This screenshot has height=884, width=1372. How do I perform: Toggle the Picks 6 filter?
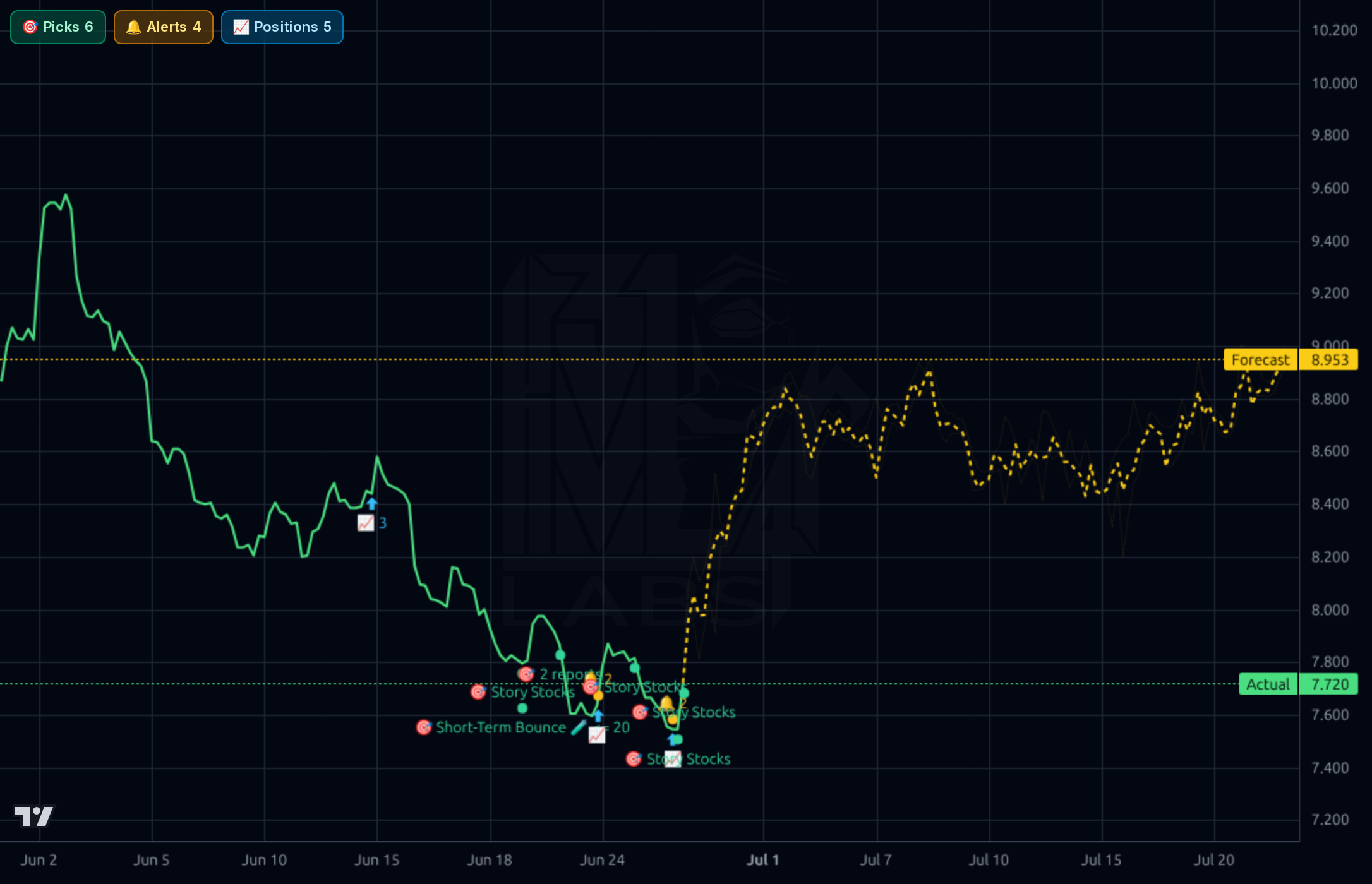(x=58, y=27)
